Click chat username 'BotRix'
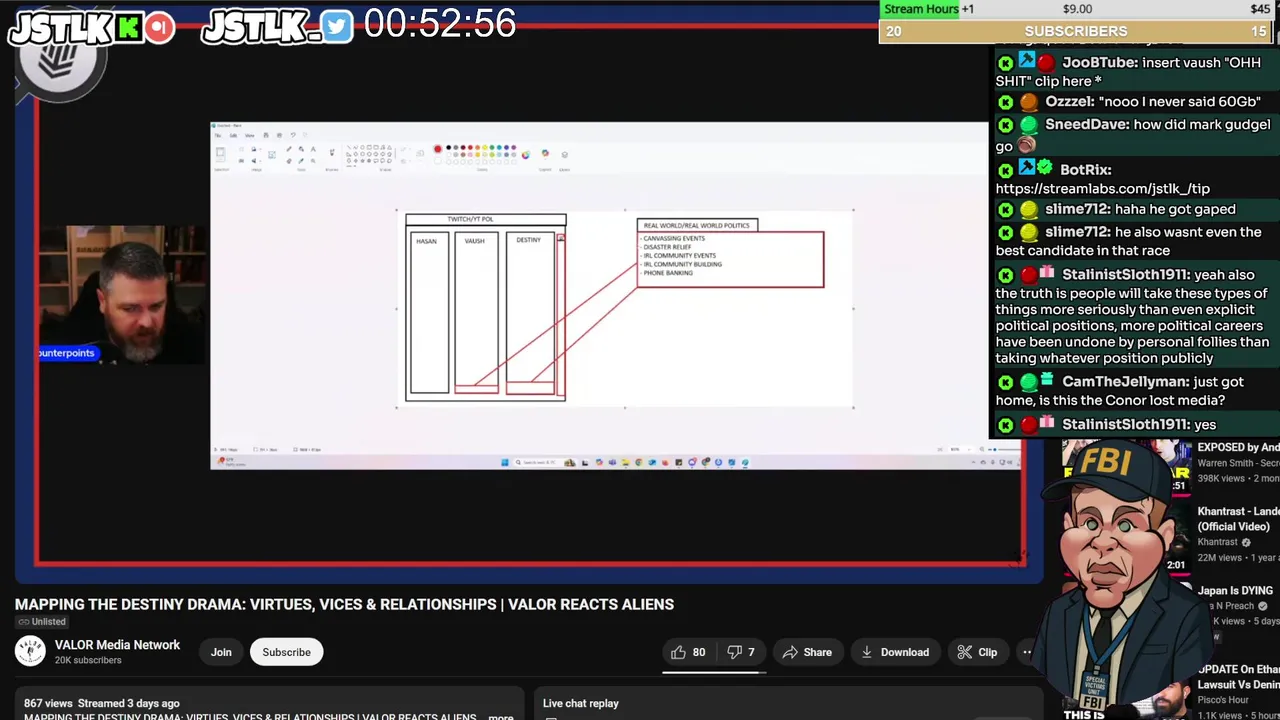Viewport: 1280px width, 720px height. click(x=1085, y=170)
